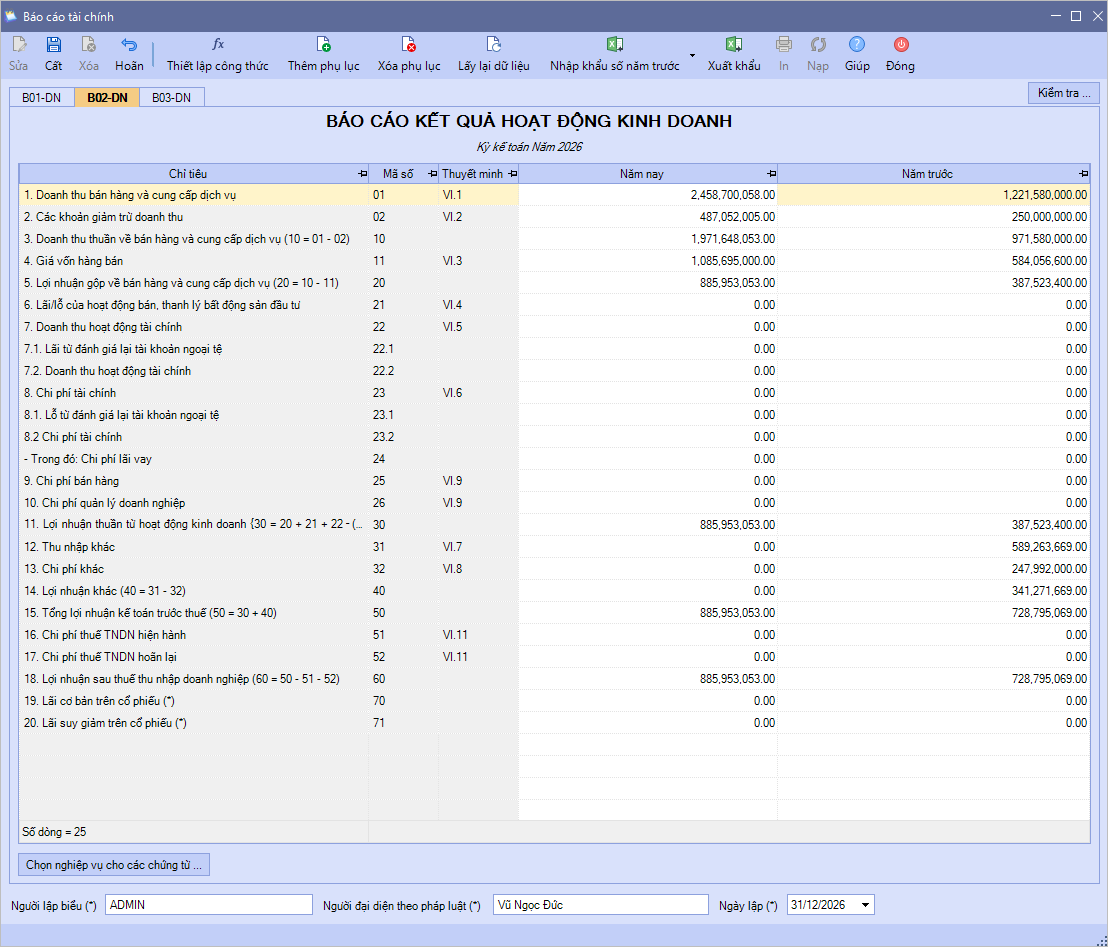Click the Người lập biểu input field

(208, 905)
